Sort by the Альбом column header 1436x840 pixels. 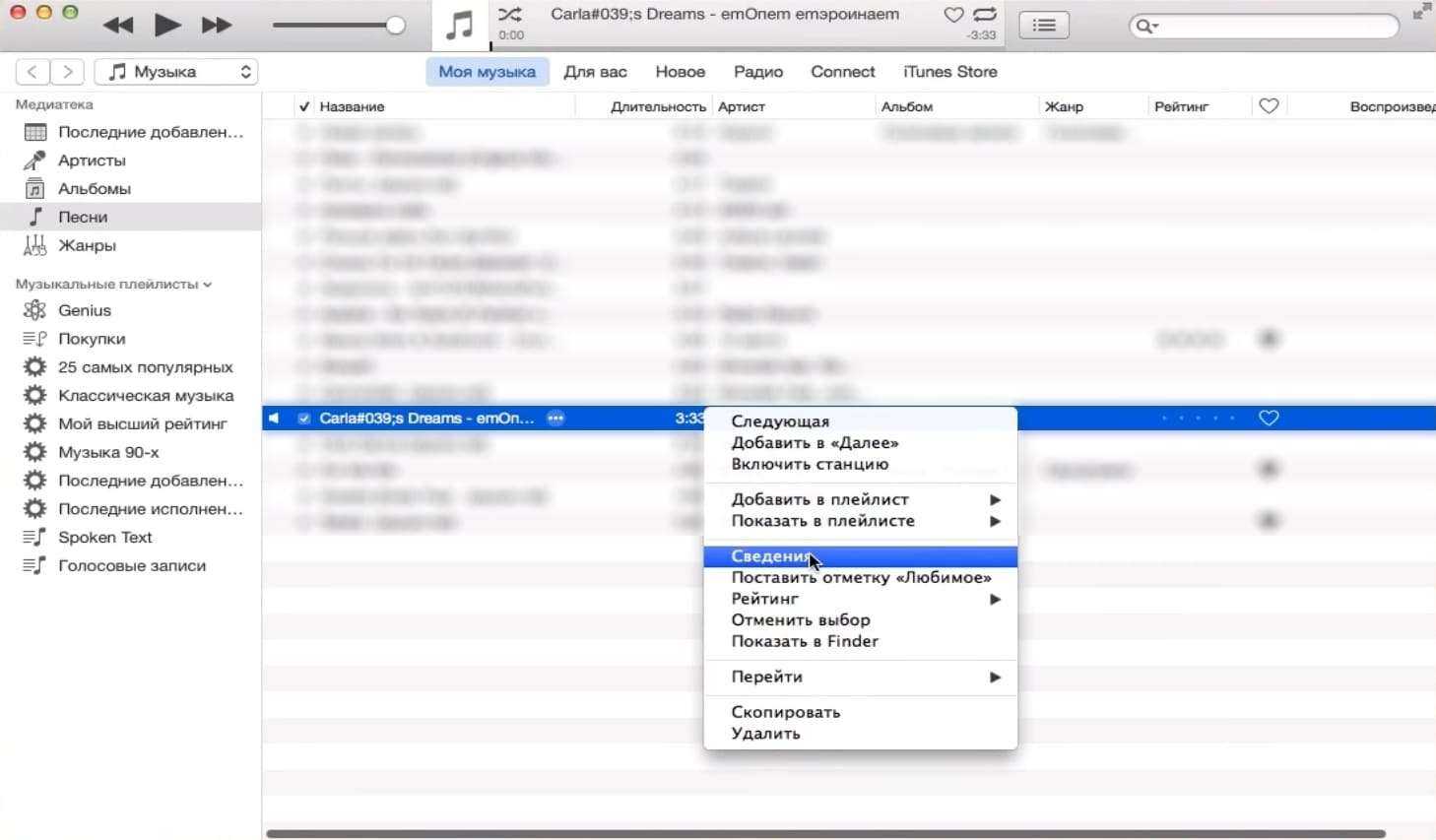(x=906, y=106)
